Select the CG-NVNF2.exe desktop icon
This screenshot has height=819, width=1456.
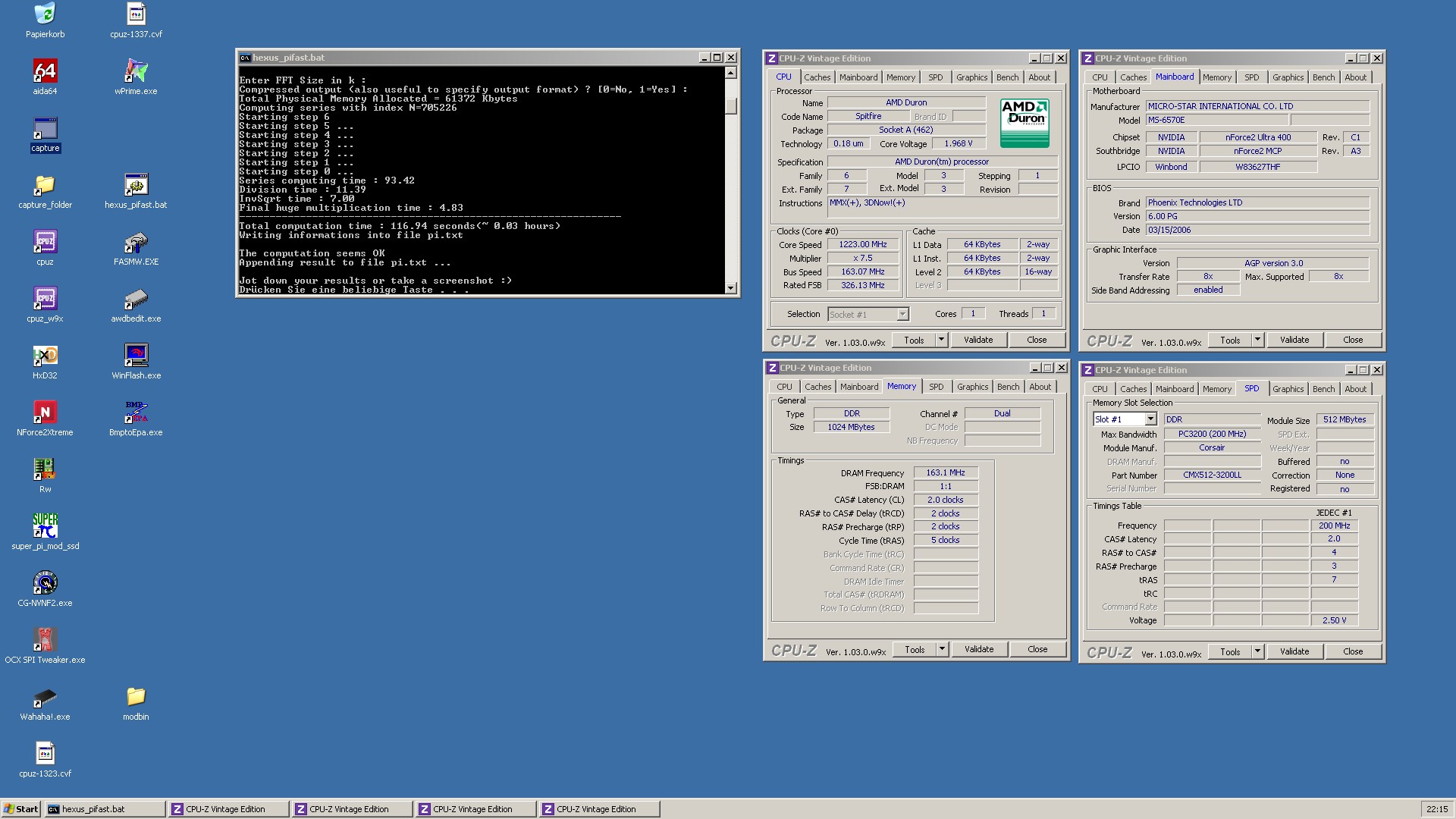click(x=45, y=582)
